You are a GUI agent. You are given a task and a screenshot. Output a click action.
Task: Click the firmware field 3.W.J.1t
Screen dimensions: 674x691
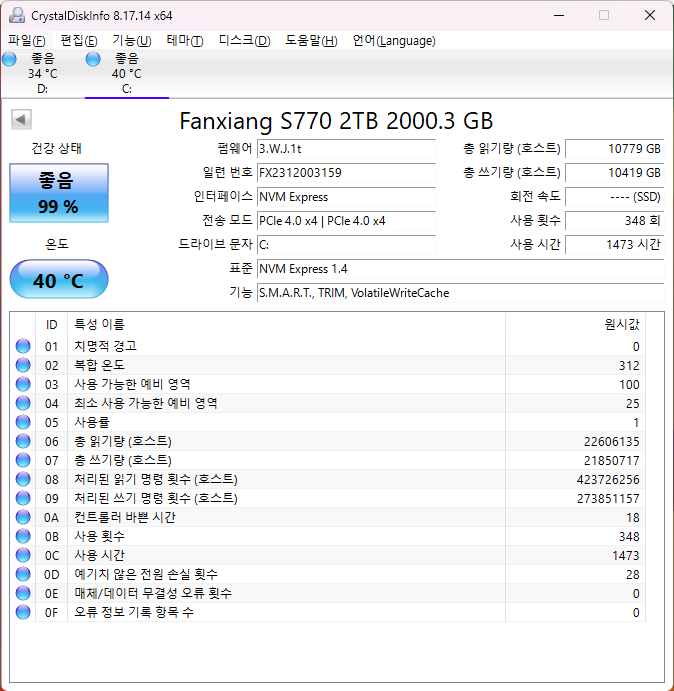coord(346,149)
